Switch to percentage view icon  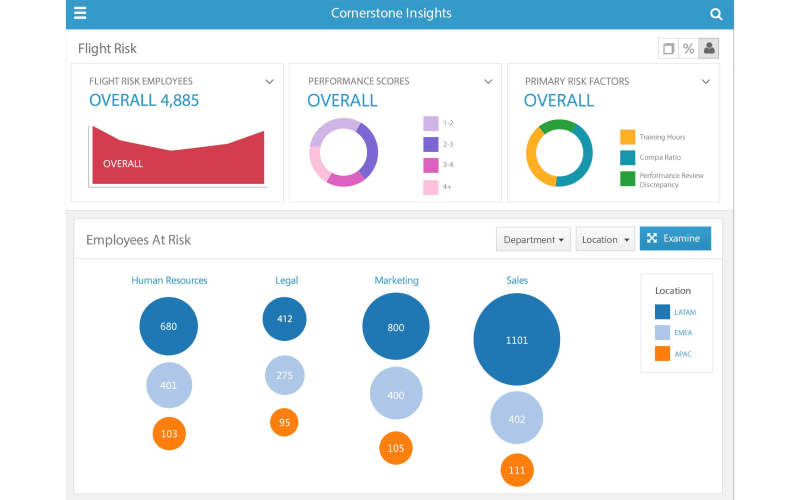click(x=688, y=48)
